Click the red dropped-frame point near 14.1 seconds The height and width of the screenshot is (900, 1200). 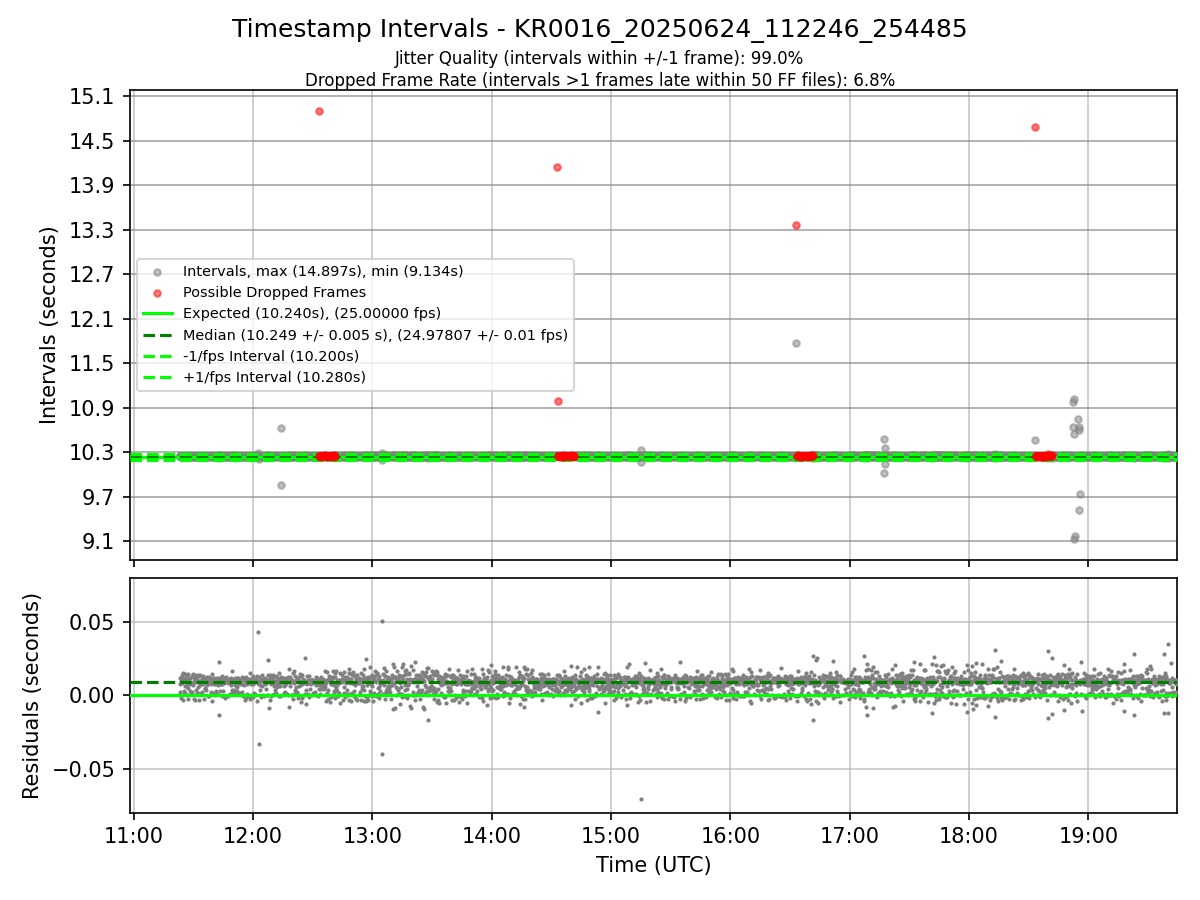tap(557, 167)
